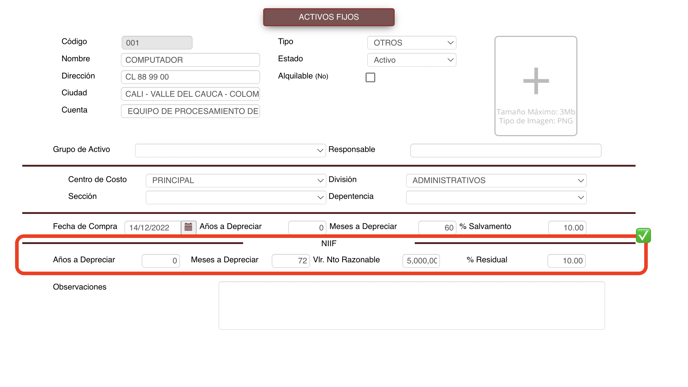
Task: Click the 'Tipo de Imagen: PNG' text
Action: coord(536,121)
